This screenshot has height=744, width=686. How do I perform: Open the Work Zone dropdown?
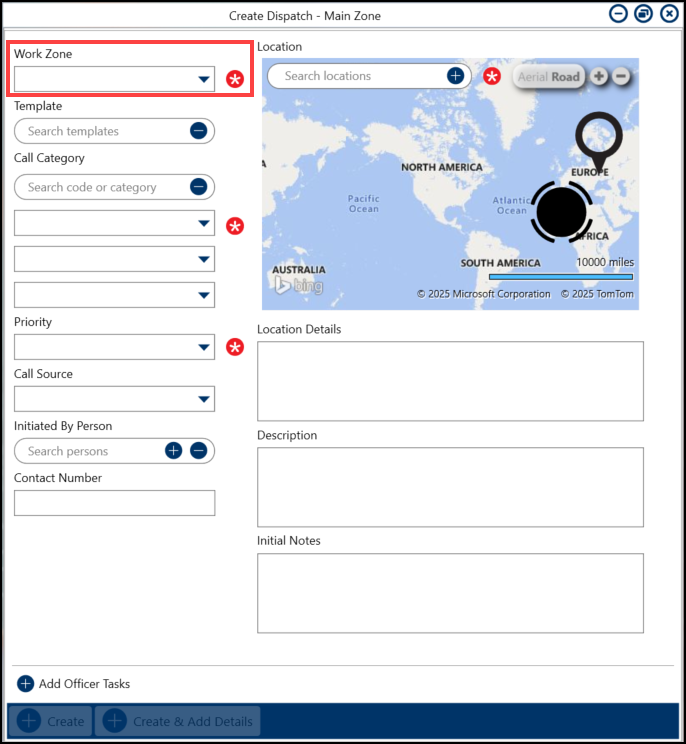[x=114, y=79]
